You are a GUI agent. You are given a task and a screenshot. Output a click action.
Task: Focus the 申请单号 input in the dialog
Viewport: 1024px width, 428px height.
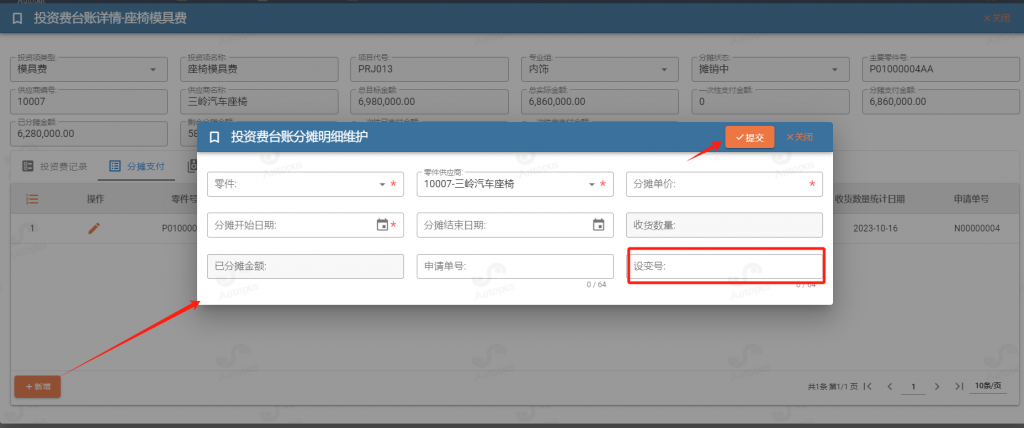point(515,266)
